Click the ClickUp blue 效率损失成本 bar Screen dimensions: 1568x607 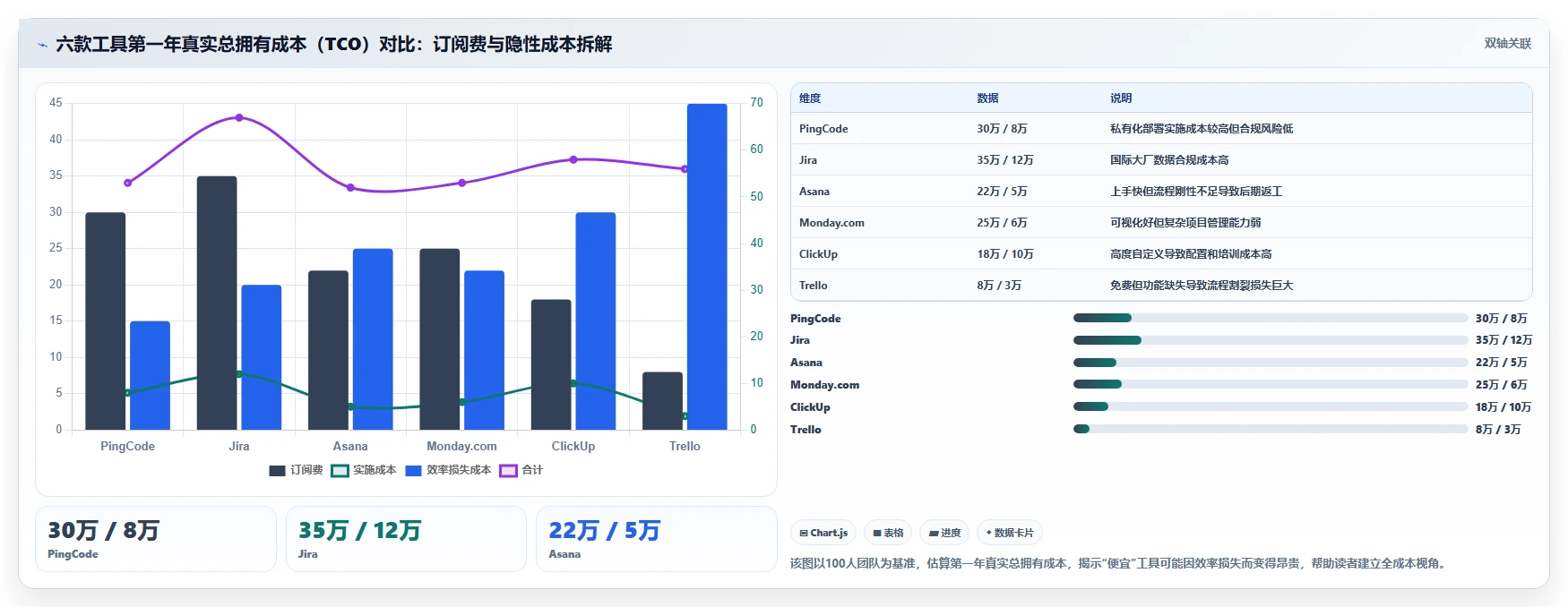pyautogui.click(x=596, y=321)
